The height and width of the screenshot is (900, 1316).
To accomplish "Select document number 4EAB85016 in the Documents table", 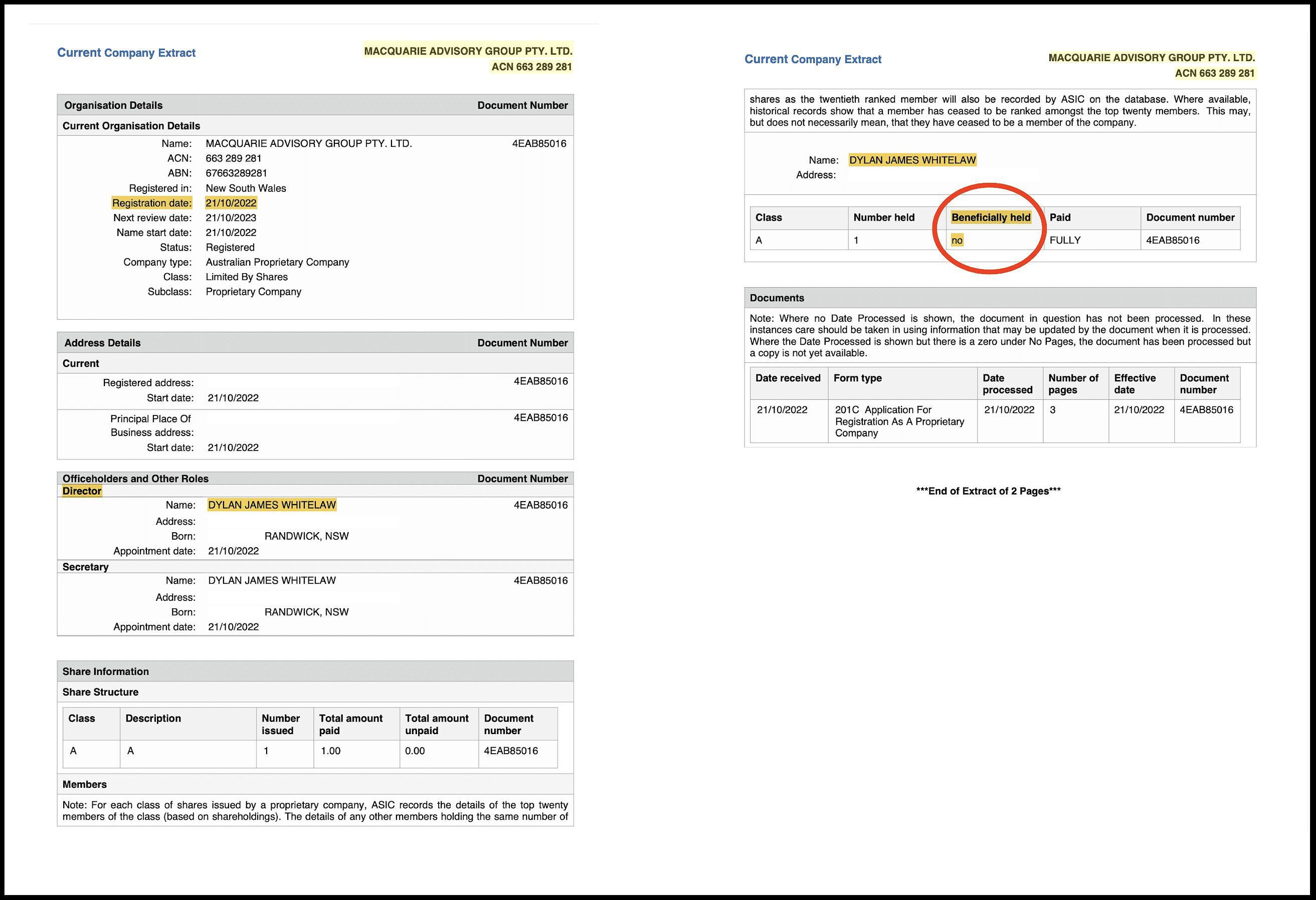I will coord(1206,410).
